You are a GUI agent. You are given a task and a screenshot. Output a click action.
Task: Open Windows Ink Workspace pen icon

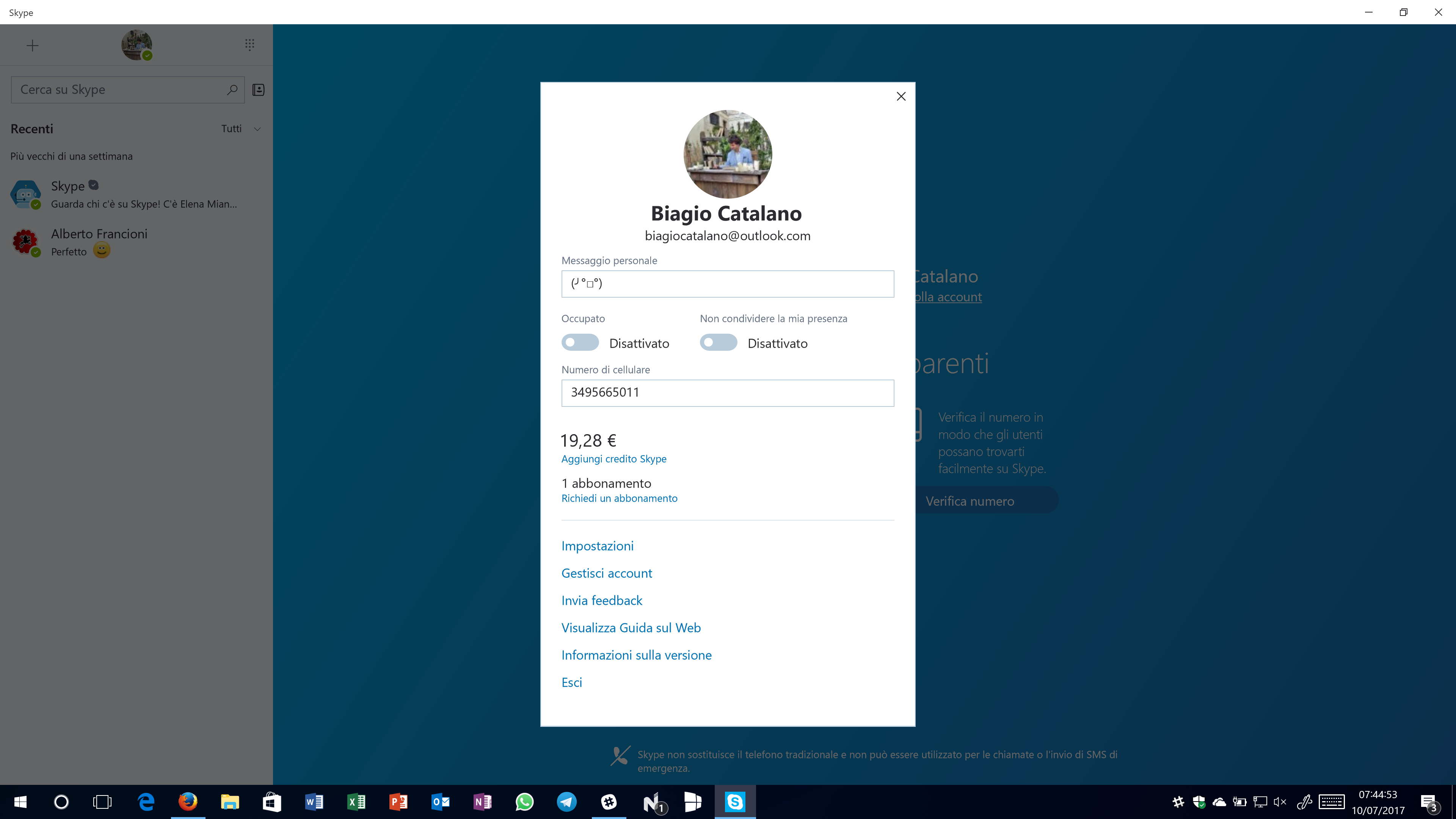[x=1304, y=802]
